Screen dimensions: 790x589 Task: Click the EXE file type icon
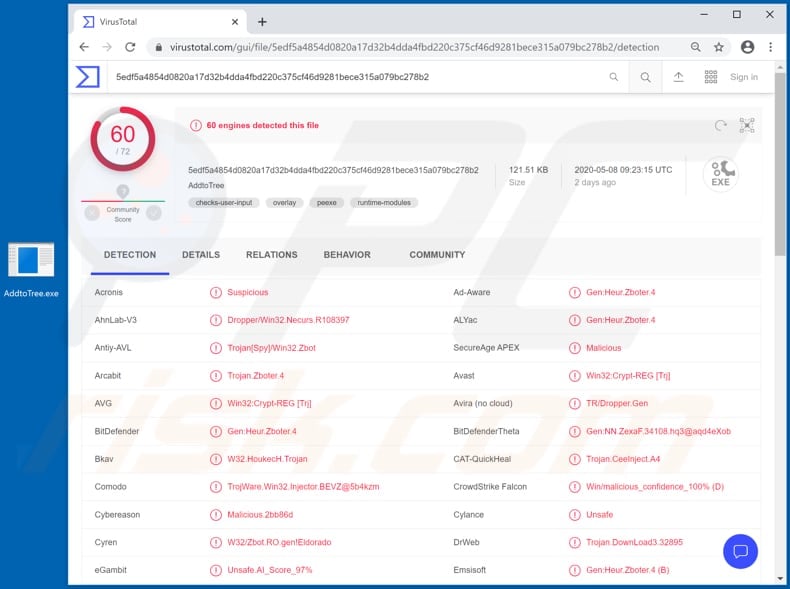(720, 174)
